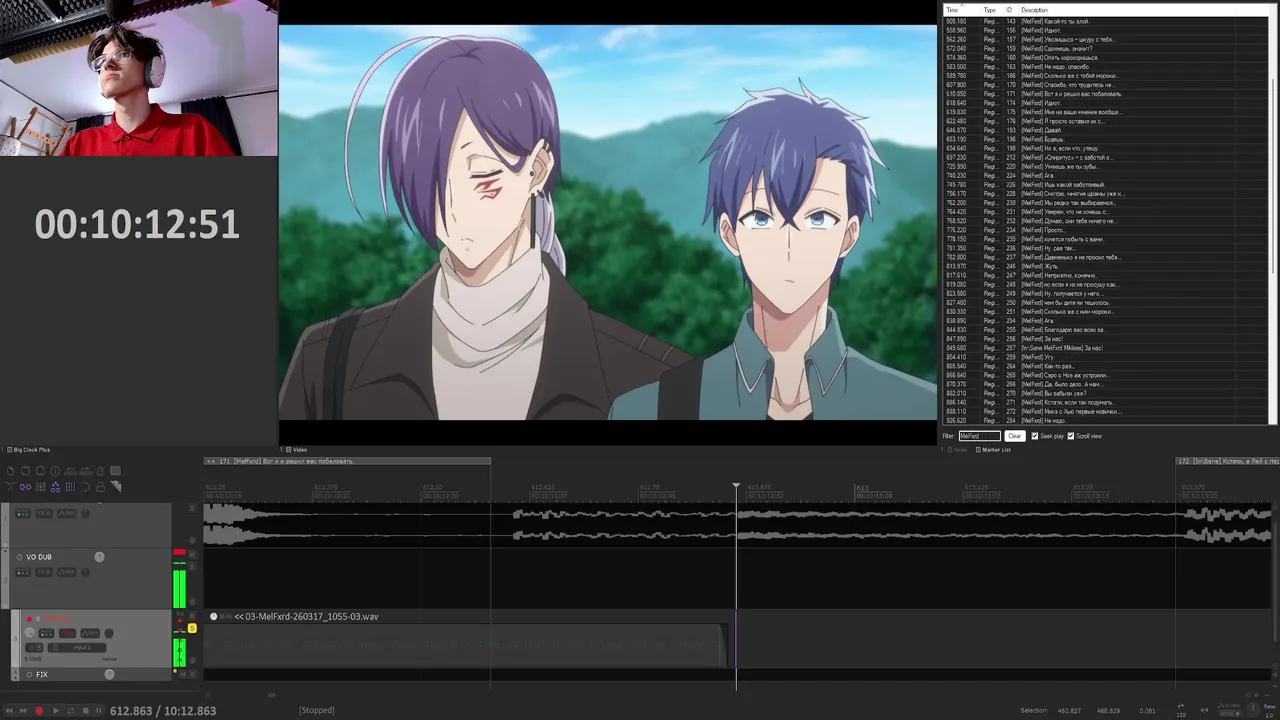Select region row ID 257 at 849.680
1280x720 pixels.
1105,348
